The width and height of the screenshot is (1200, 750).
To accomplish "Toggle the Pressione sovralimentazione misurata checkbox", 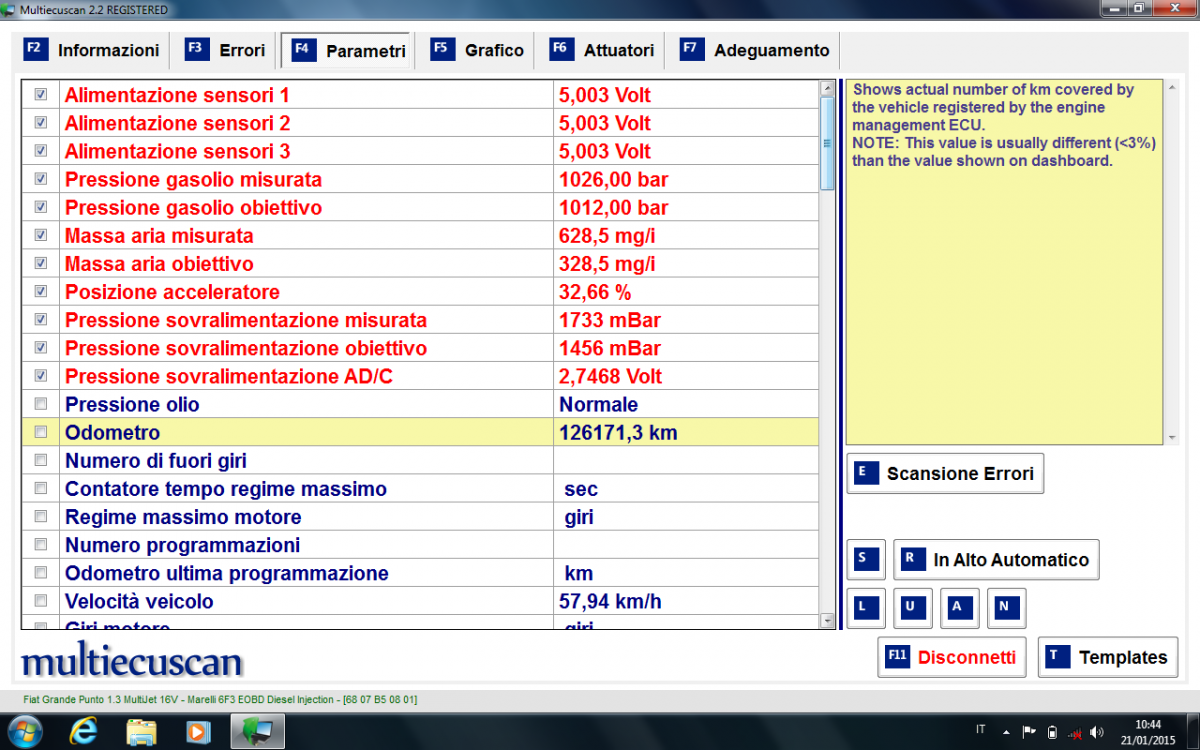I will click(x=41, y=320).
